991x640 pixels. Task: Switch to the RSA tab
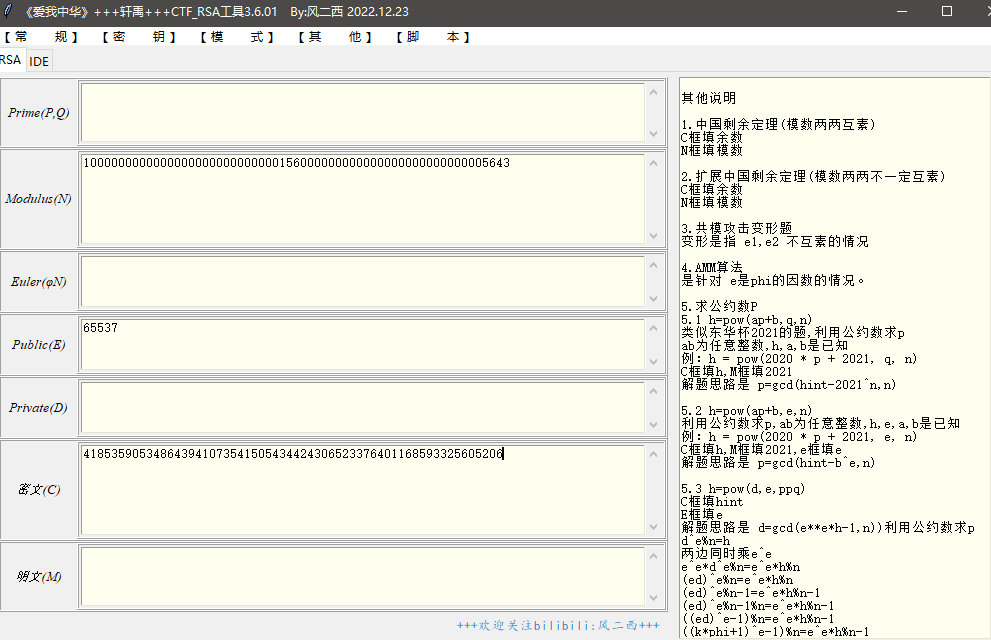[11, 60]
